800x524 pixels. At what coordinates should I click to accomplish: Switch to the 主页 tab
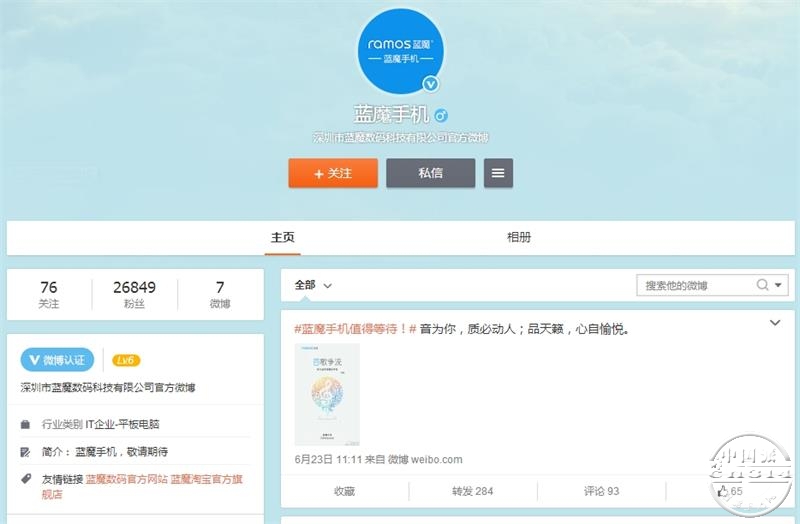[x=283, y=237]
